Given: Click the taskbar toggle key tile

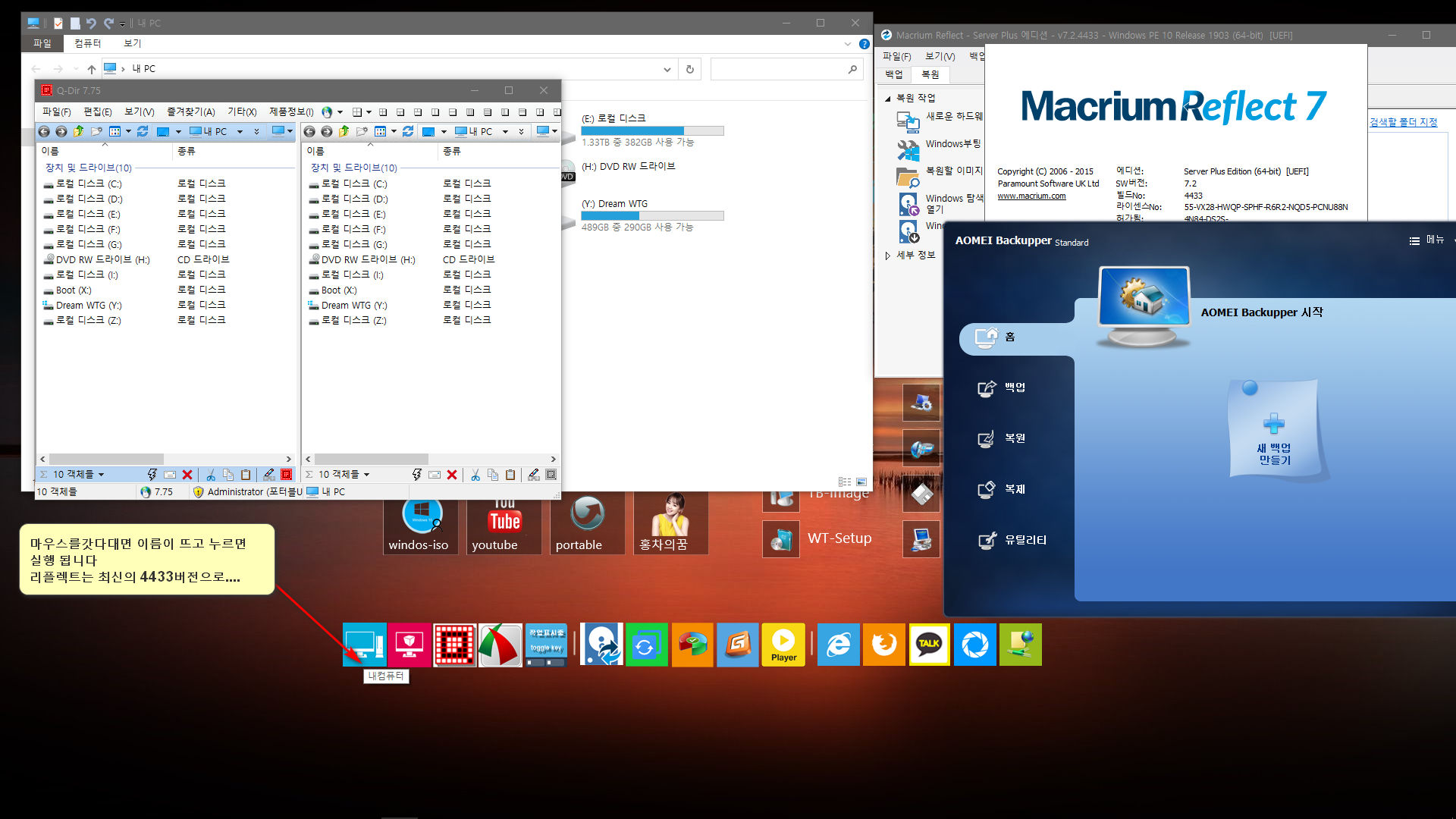Looking at the screenshot, I should [x=546, y=645].
